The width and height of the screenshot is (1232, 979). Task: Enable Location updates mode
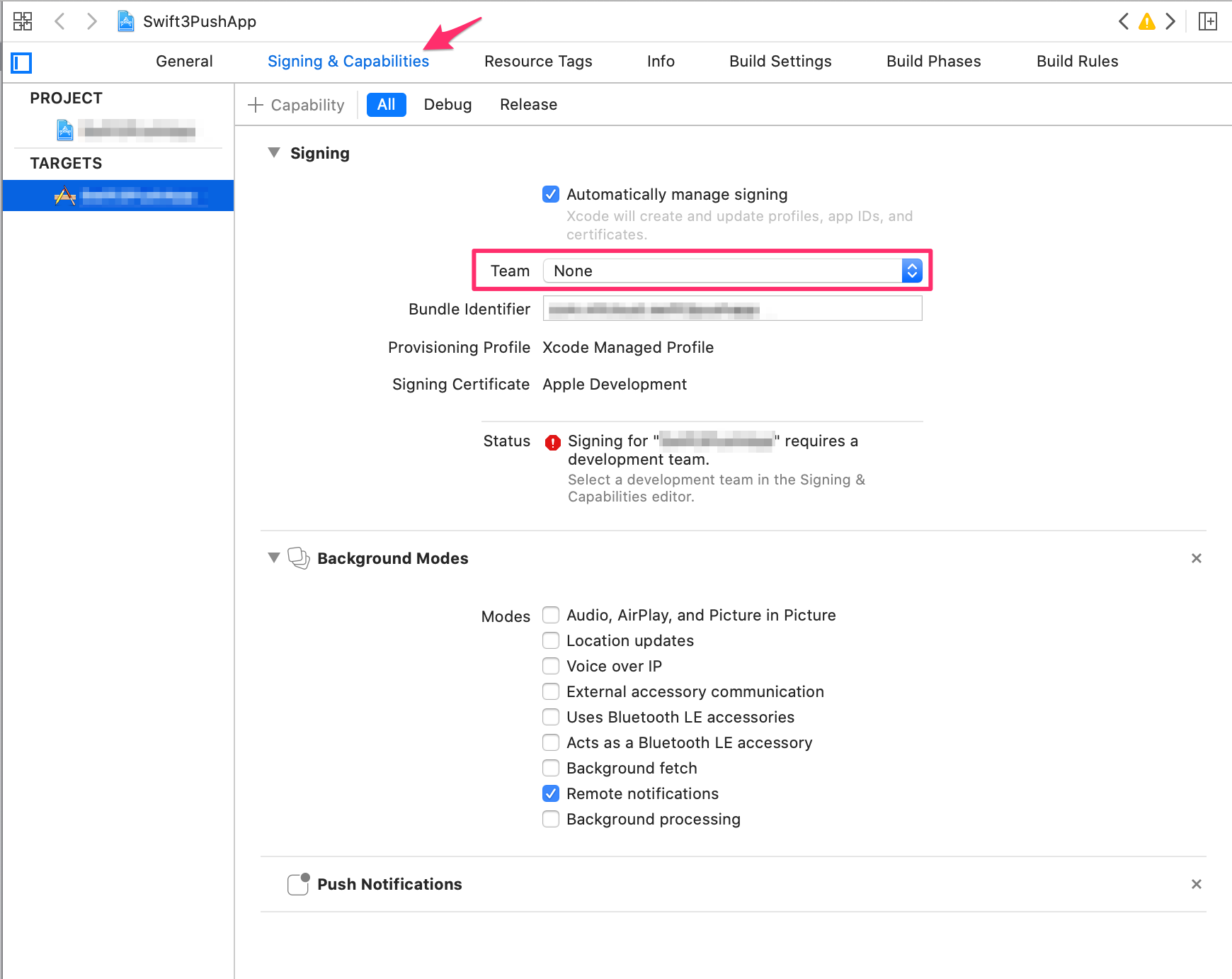[x=551, y=640]
